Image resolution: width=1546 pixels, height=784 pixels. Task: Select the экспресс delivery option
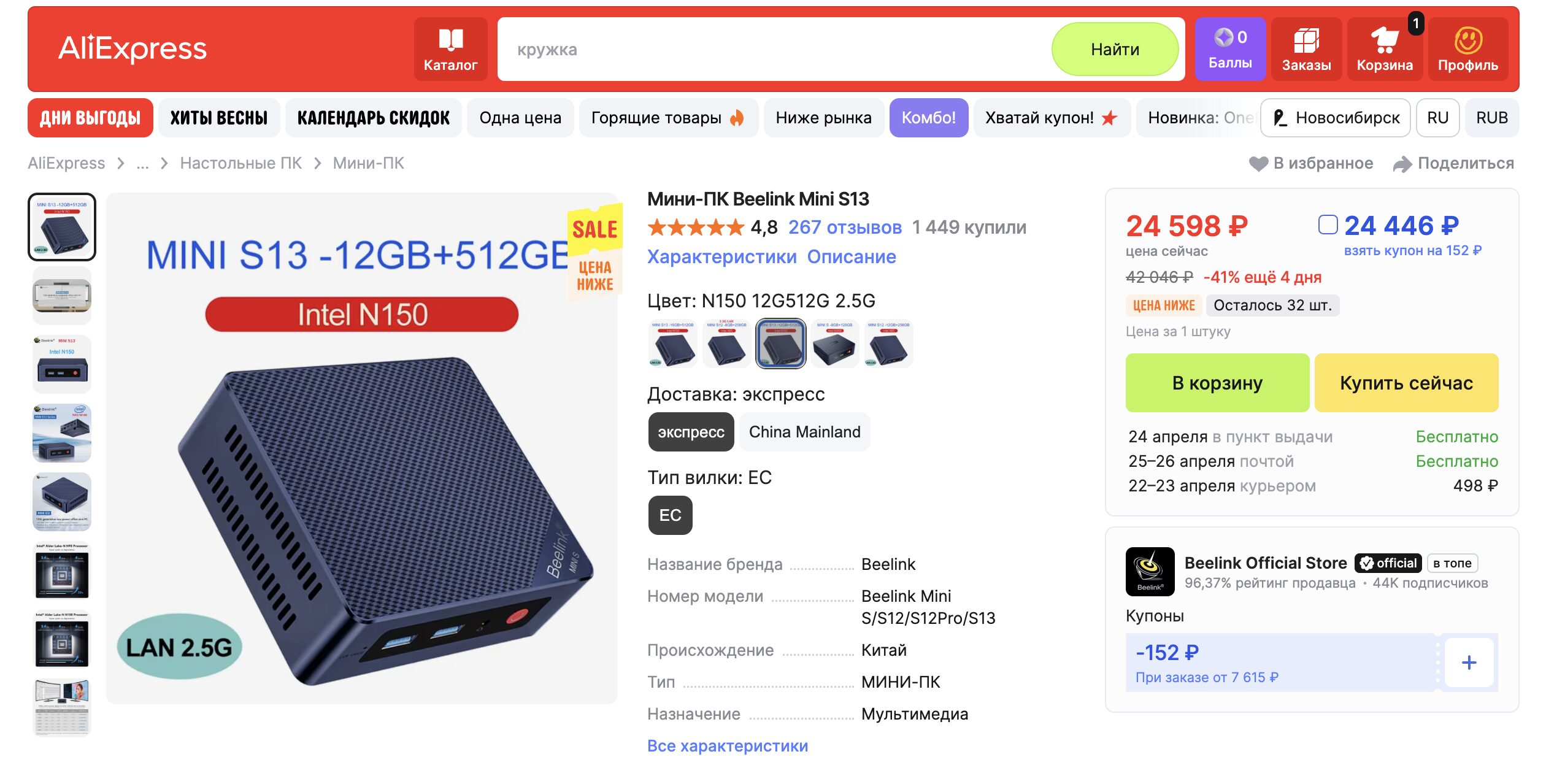(x=690, y=431)
